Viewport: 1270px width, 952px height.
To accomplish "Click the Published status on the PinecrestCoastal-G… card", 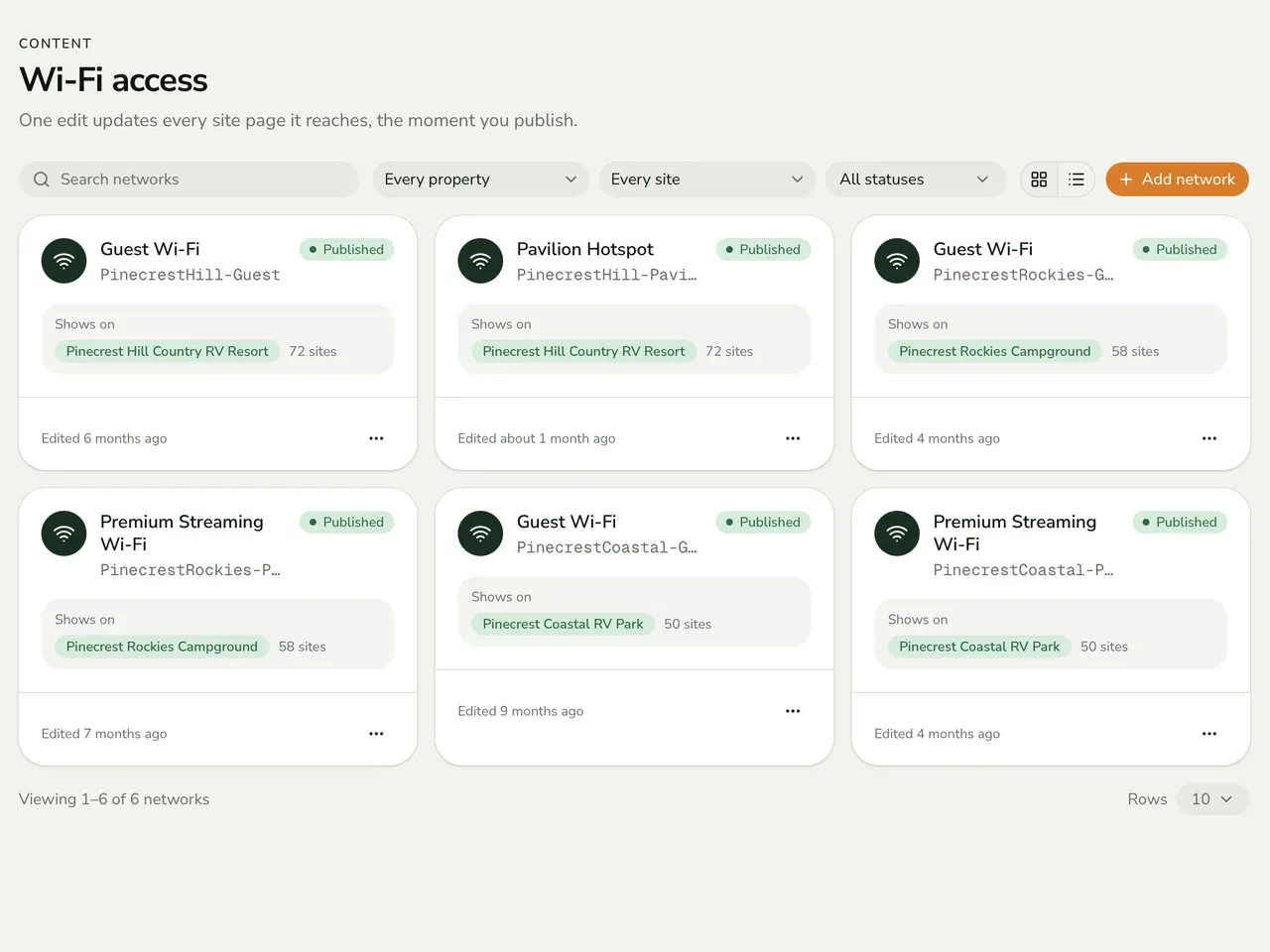I will (x=763, y=523).
